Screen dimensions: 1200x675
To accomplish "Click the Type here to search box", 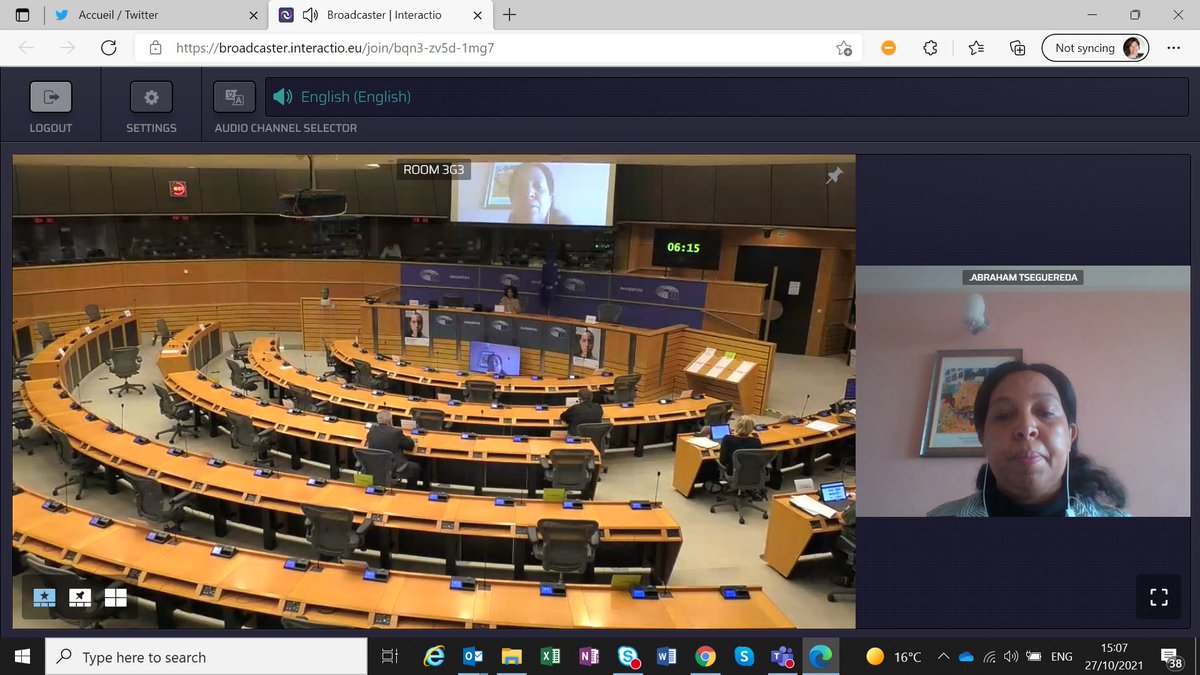I will pyautogui.click(x=206, y=657).
